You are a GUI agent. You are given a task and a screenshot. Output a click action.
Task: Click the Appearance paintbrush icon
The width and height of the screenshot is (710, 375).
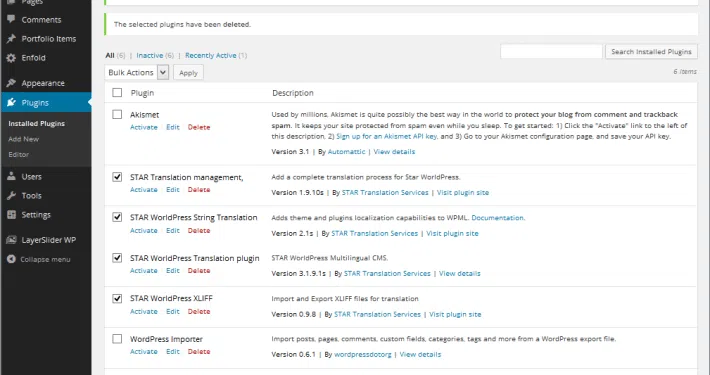[x=11, y=83]
